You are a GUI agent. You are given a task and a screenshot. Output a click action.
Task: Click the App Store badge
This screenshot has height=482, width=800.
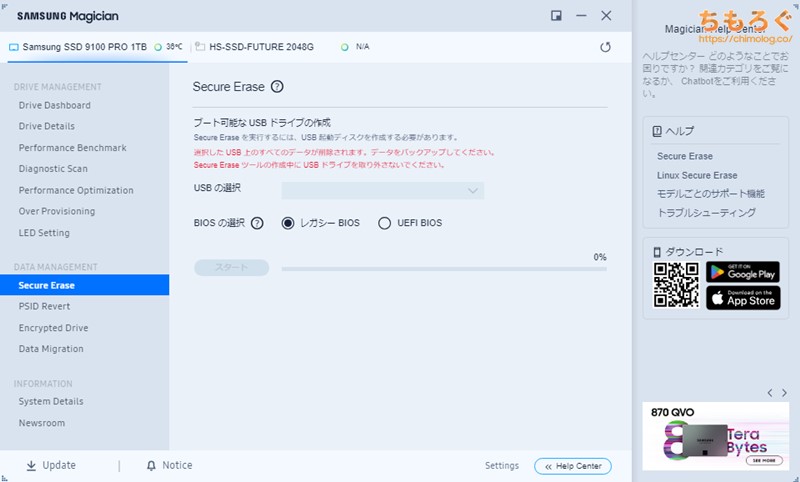point(743,298)
